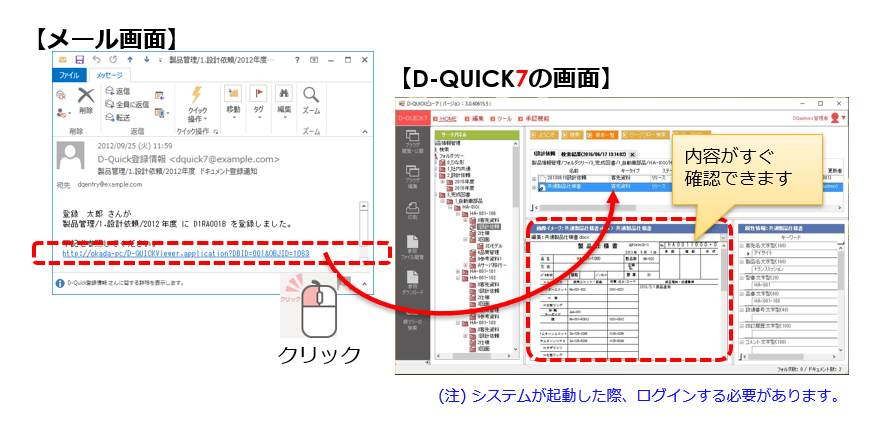Expand the 2015年度 tree folder
This screenshot has height=430, width=895.
coord(442,182)
